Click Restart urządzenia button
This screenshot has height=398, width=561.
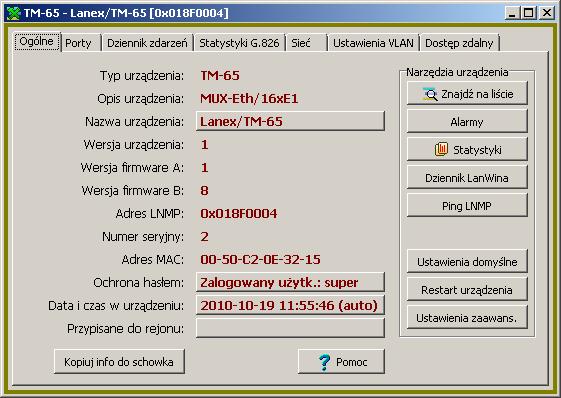pos(467,290)
